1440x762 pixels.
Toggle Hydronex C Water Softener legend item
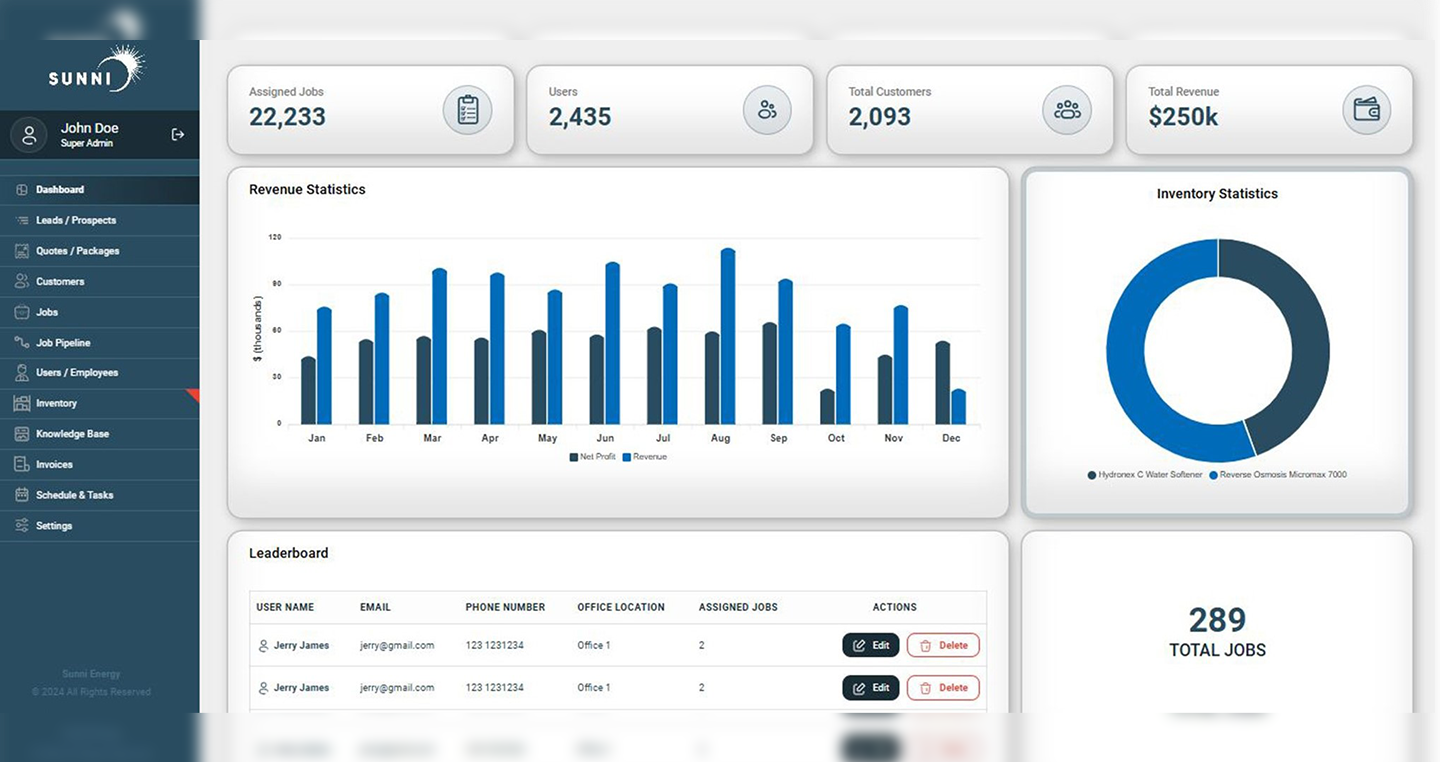coord(1145,475)
